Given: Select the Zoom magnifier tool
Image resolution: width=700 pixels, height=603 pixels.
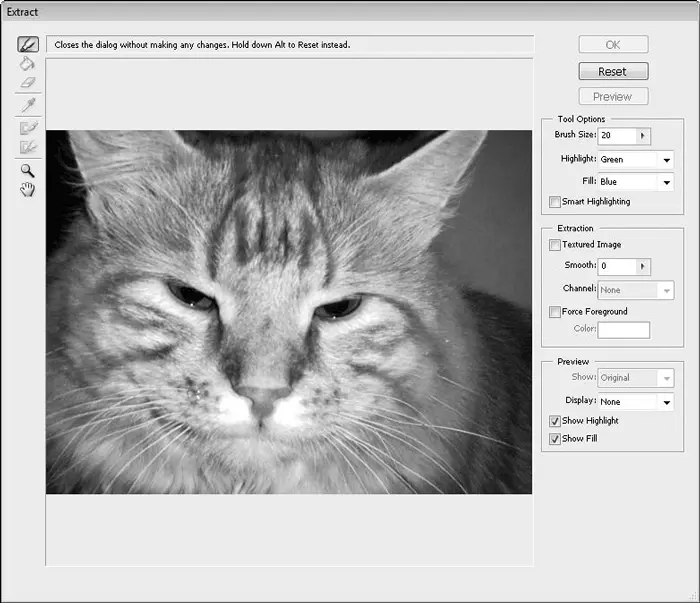Looking at the screenshot, I should tap(28, 170).
